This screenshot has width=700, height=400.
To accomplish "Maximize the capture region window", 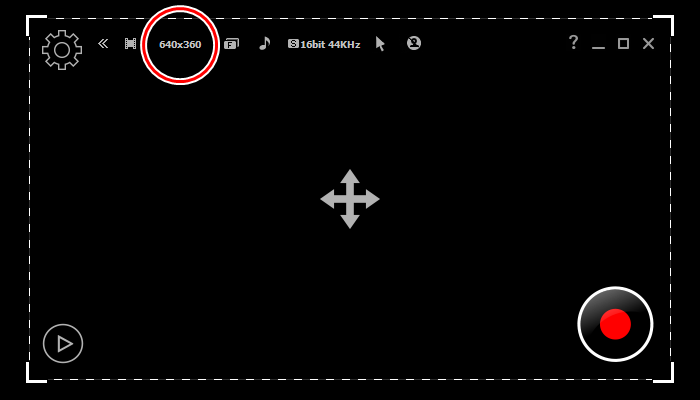I will (623, 44).
